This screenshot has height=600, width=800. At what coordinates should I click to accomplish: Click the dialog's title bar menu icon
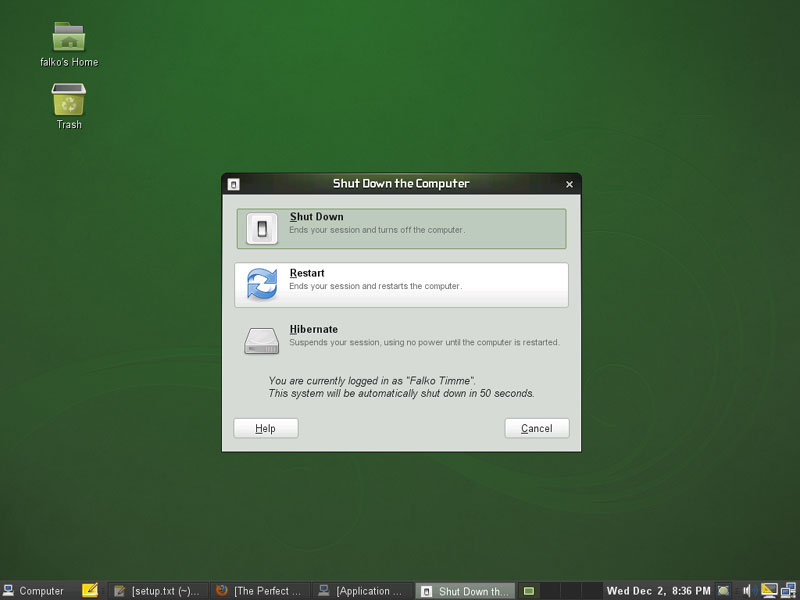pyautogui.click(x=233, y=184)
